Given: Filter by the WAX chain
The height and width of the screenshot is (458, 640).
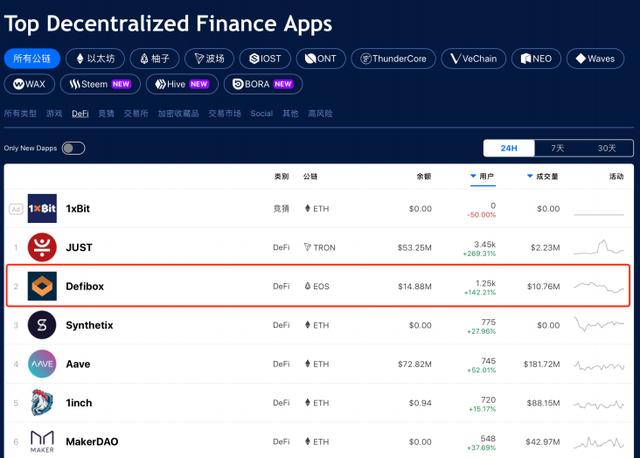Looking at the screenshot, I should click(29, 84).
